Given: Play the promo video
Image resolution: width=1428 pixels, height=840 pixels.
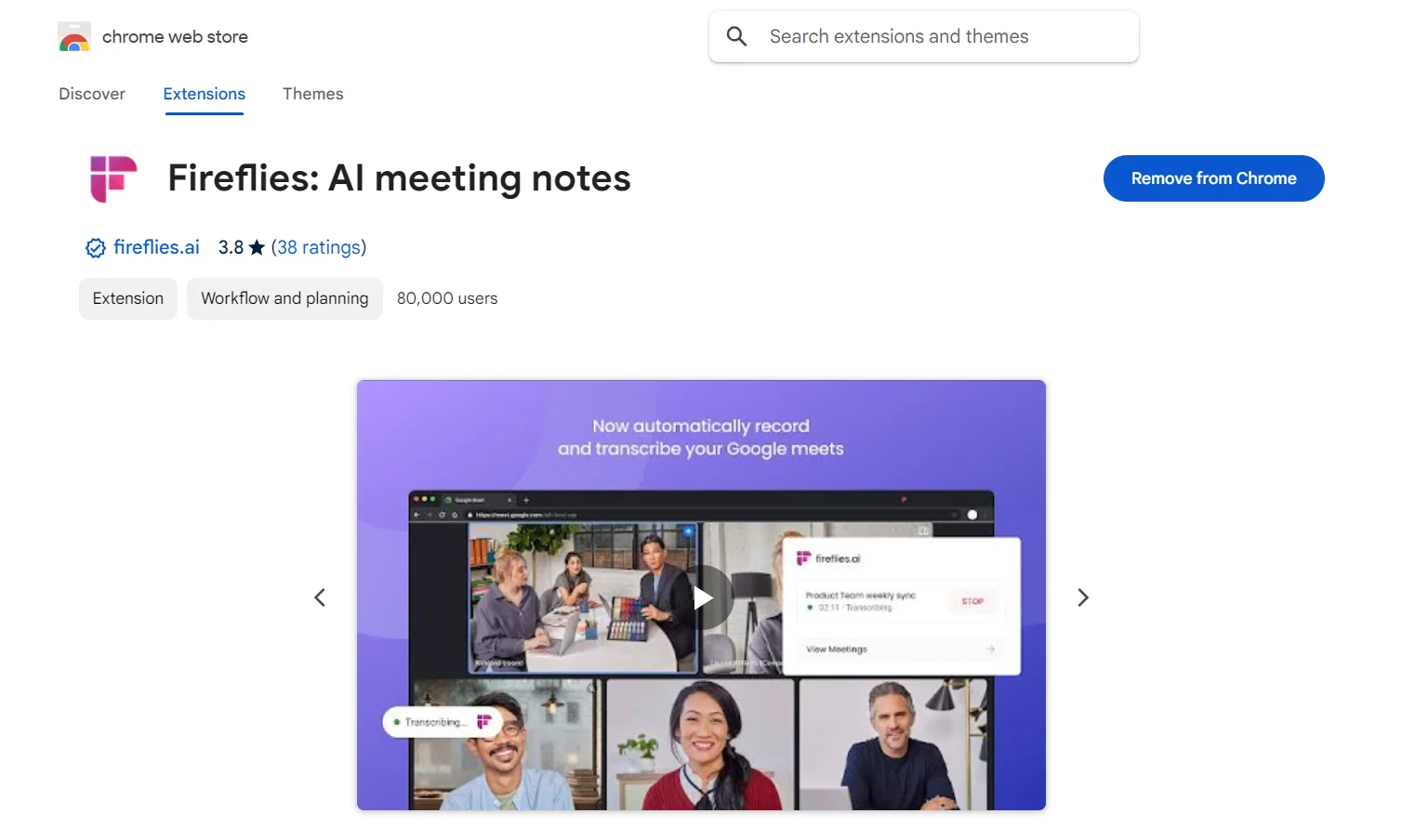Looking at the screenshot, I should click(703, 597).
